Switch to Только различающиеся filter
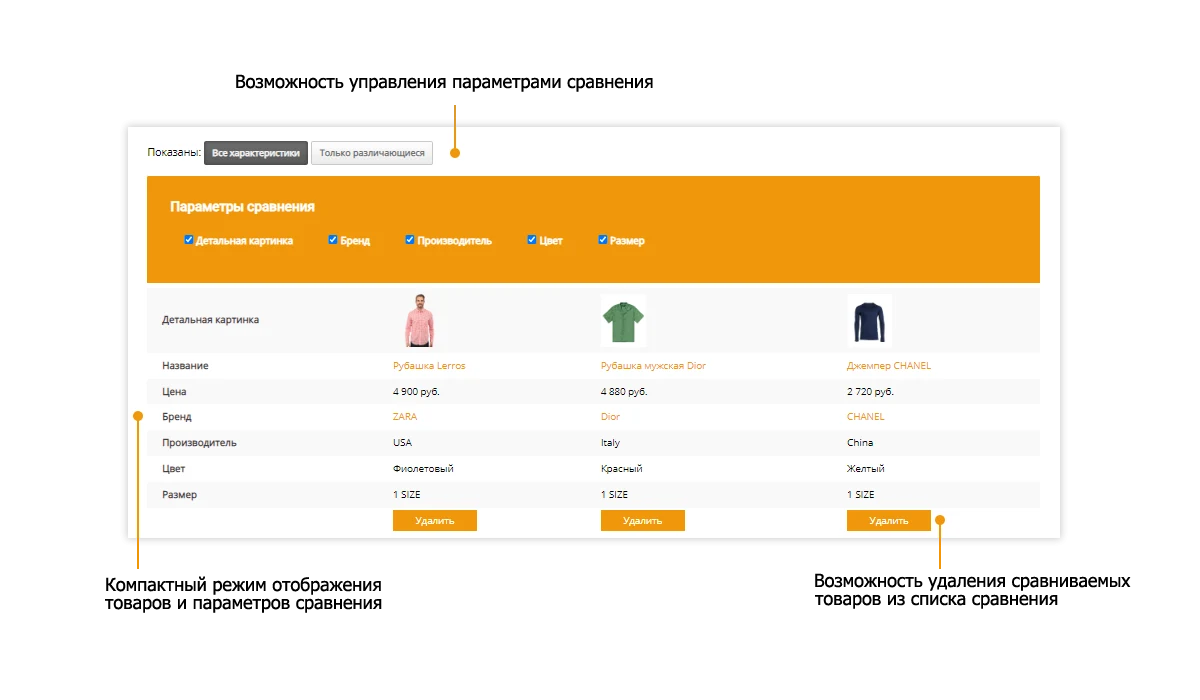 tap(372, 153)
